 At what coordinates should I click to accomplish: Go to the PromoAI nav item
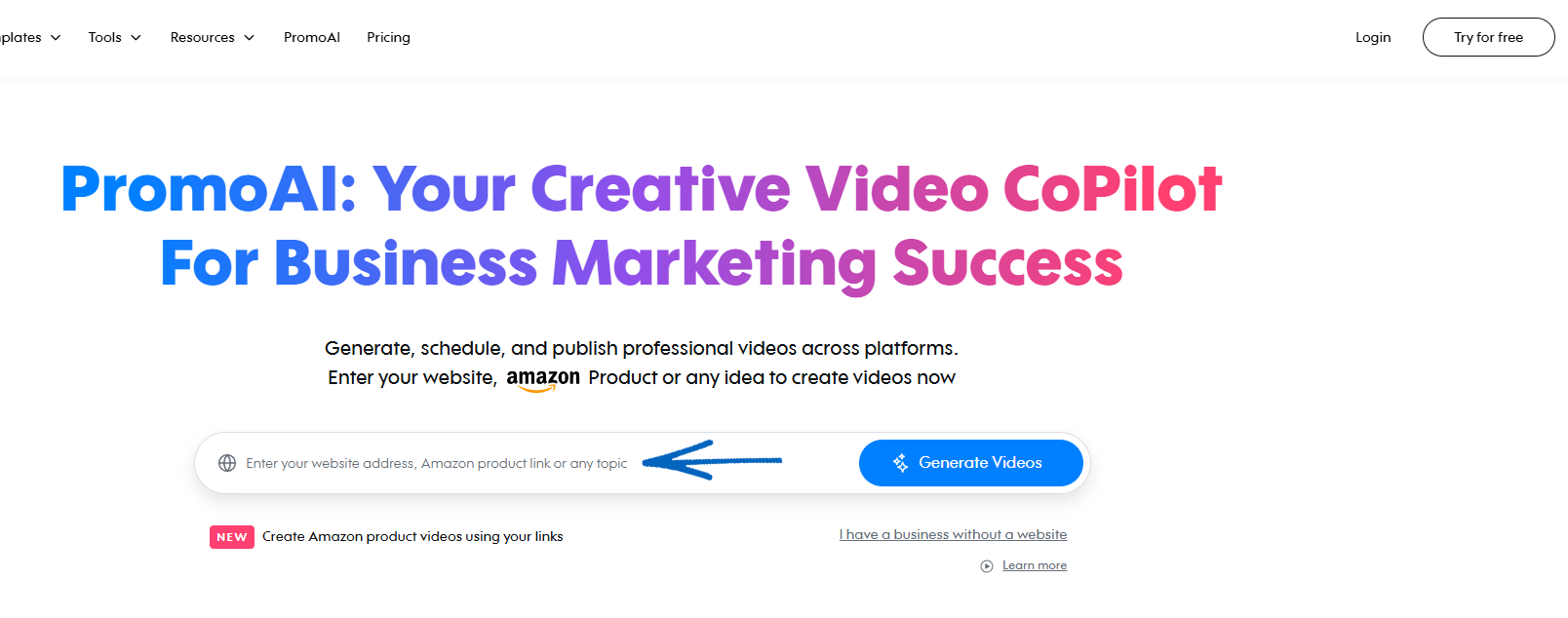[312, 37]
